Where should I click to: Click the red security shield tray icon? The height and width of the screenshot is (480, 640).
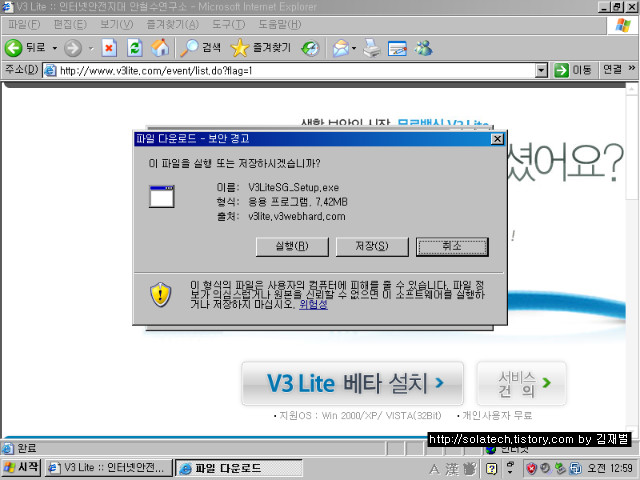point(531,469)
